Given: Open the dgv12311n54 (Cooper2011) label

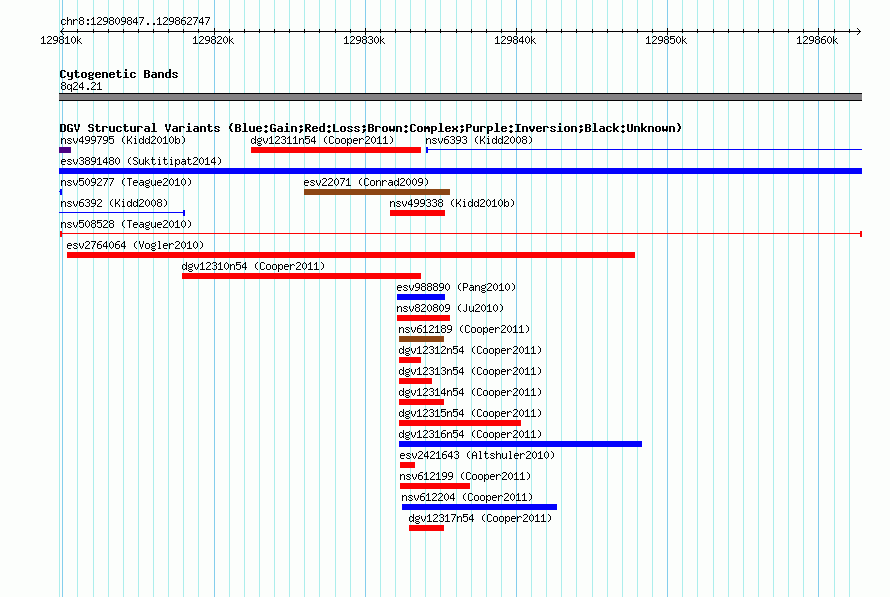Looking at the screenshot, I should pyautogui.click(x=322, y=140).
